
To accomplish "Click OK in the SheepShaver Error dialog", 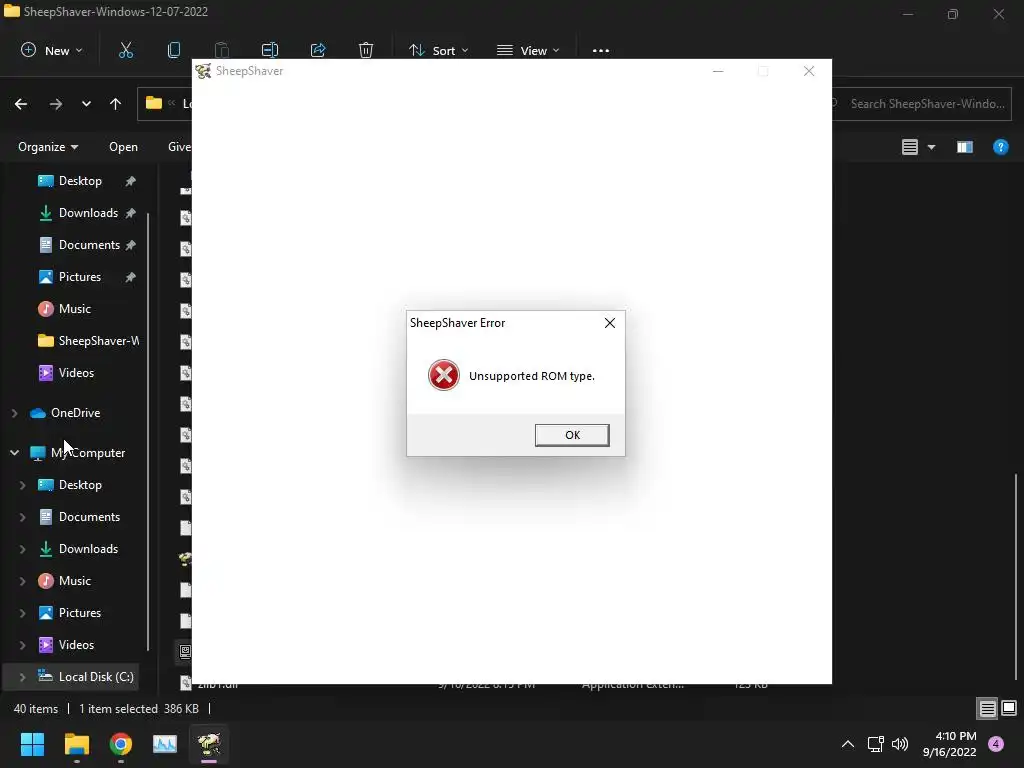I will point(572,435).
